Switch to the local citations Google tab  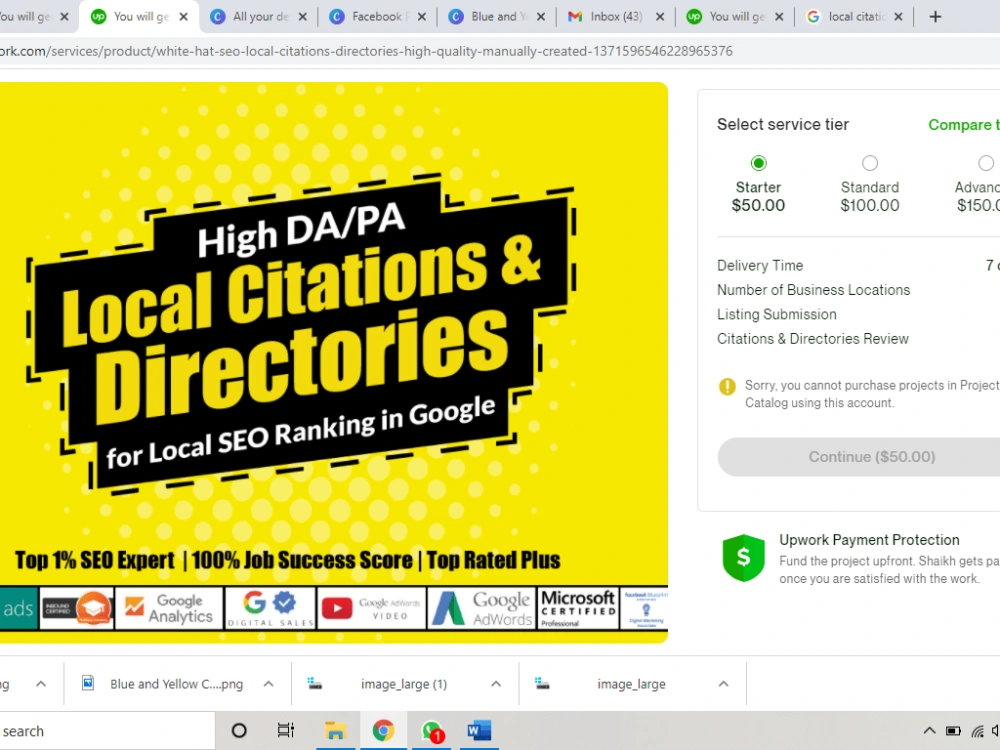pos(855,17)
